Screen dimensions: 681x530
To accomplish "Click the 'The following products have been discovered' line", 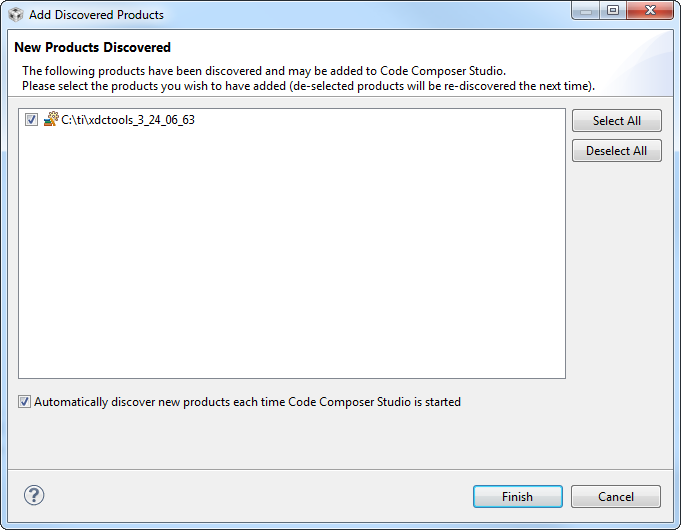I will coord(264,71).
